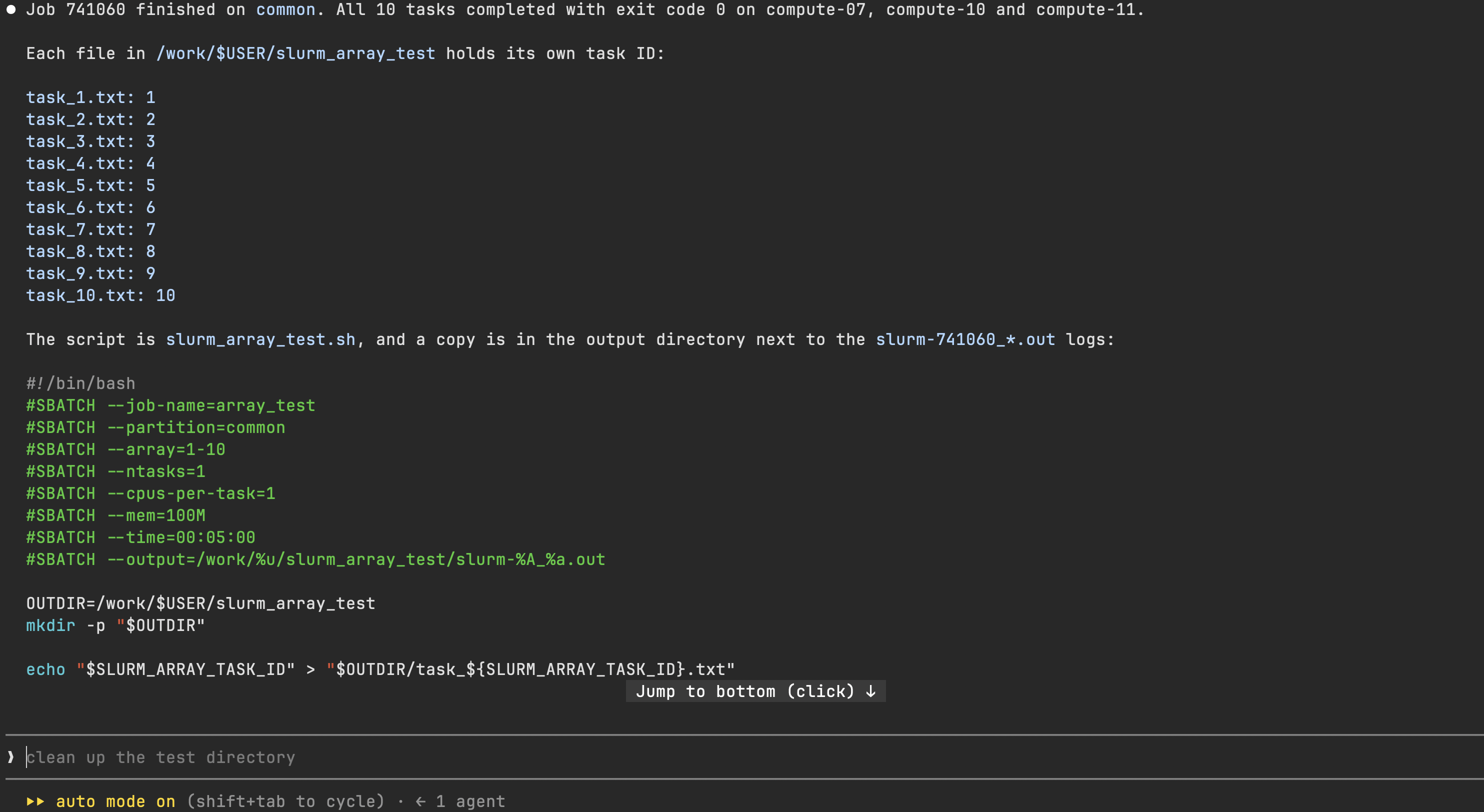
Task: Click the bullet icon before Job 741060
Action: 10,9
